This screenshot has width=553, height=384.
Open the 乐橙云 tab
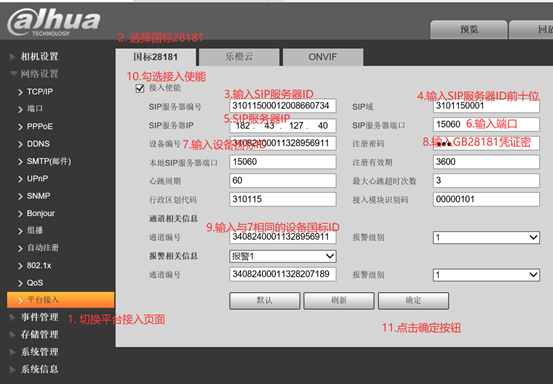pos(239,57)
